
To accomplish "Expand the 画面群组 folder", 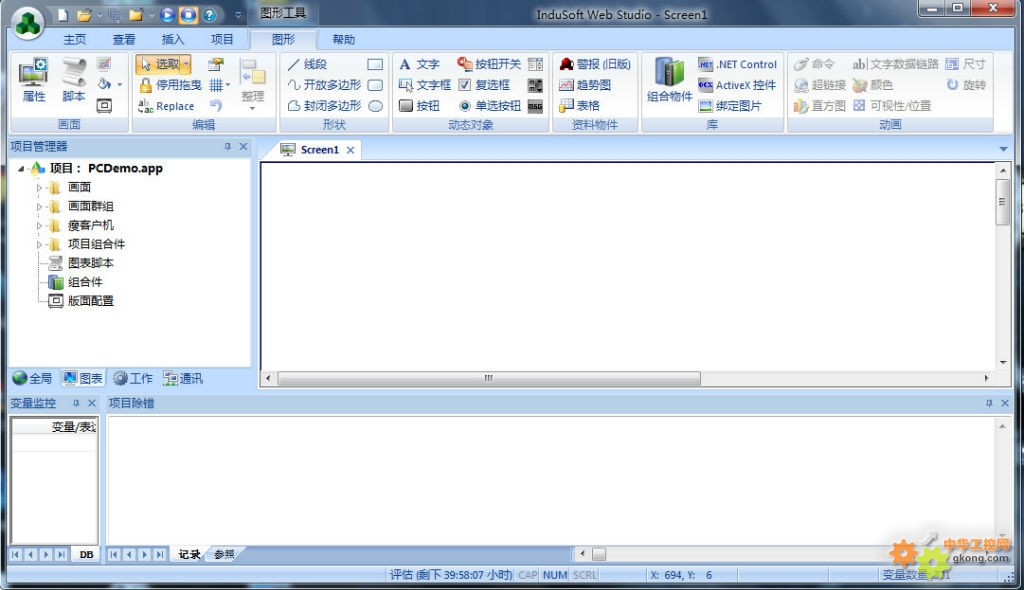I will [39, 206].
